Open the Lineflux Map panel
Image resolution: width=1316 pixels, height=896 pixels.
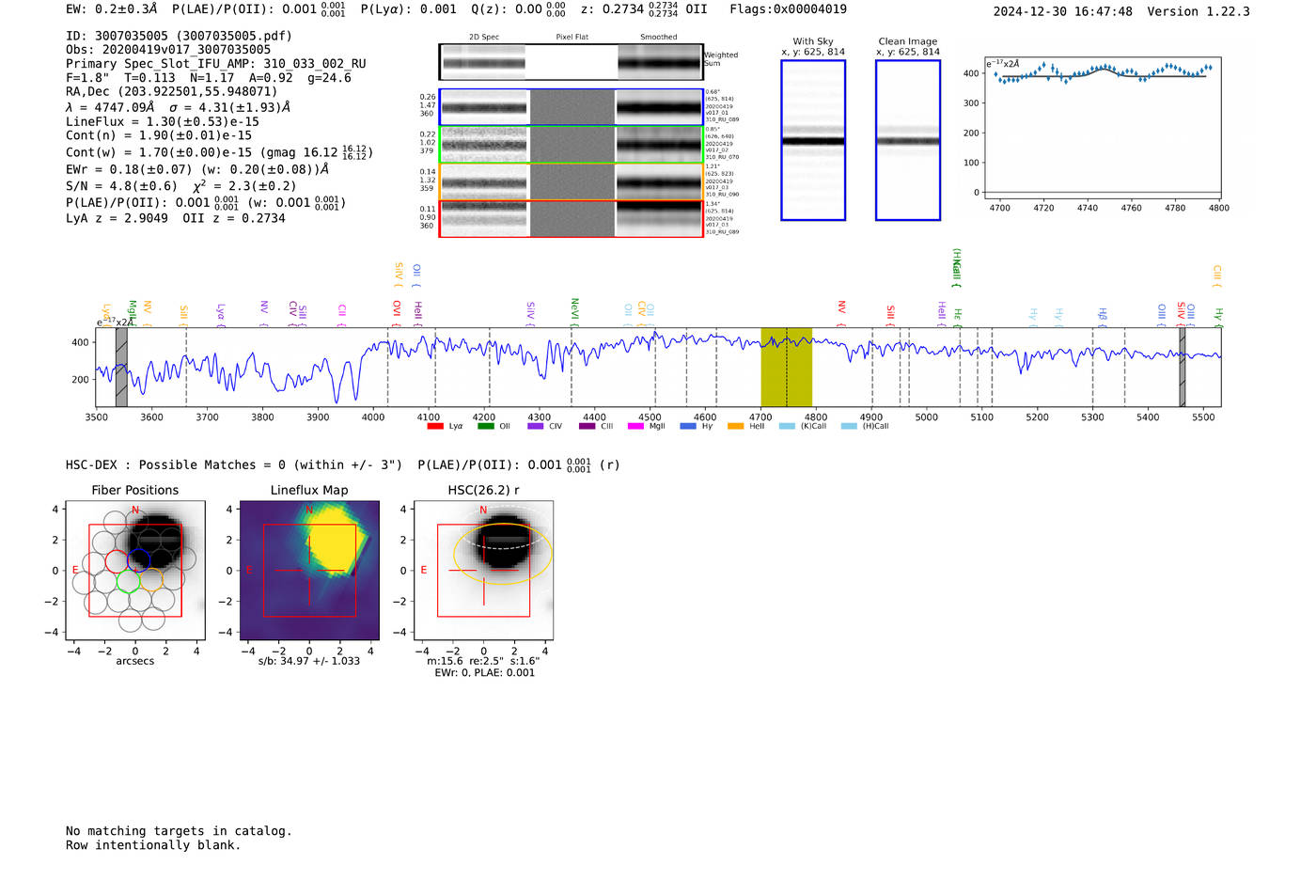tap(309, 571)
